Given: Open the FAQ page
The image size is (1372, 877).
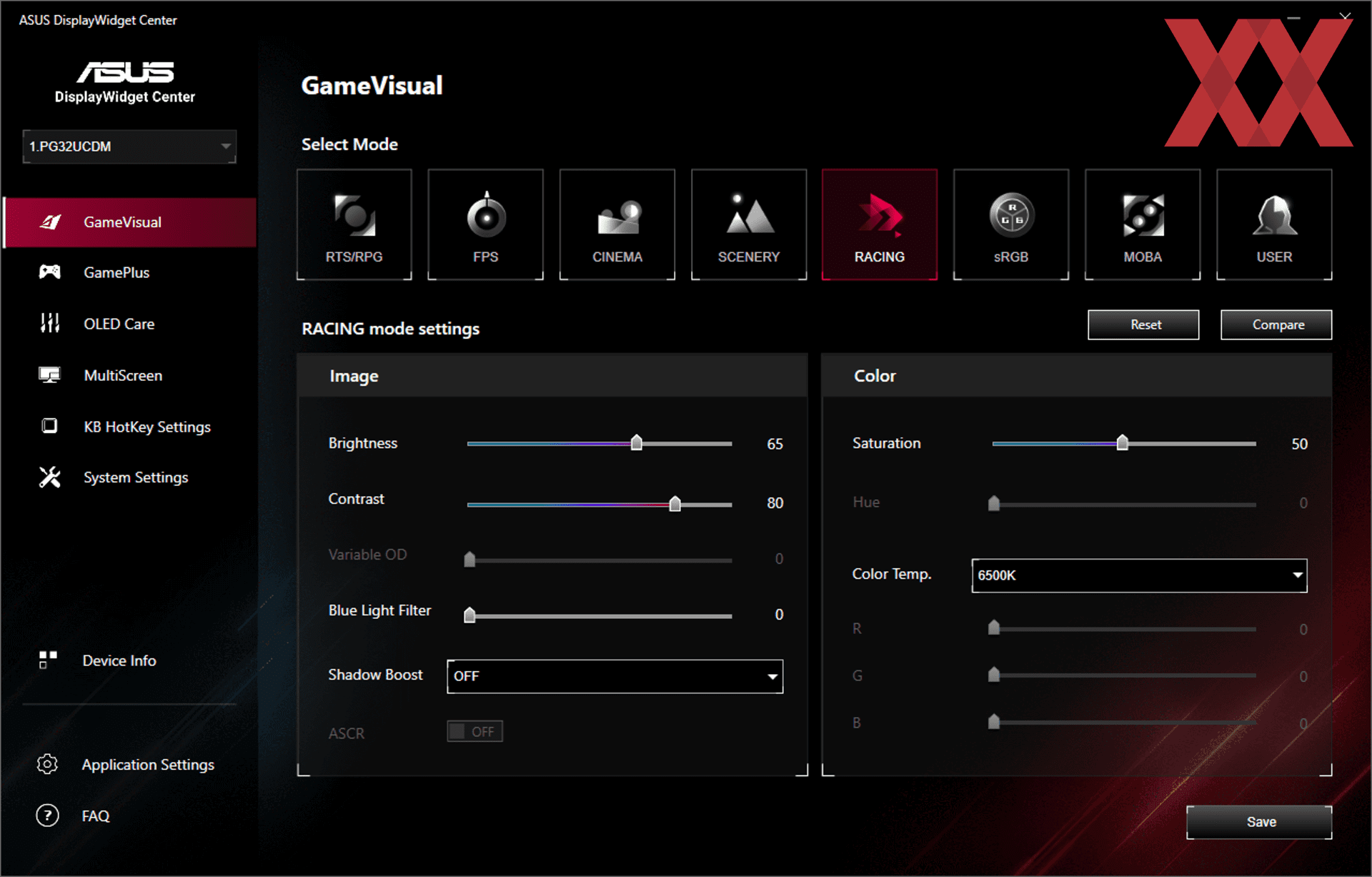Looking at the screenshot, I should point(96,816).
